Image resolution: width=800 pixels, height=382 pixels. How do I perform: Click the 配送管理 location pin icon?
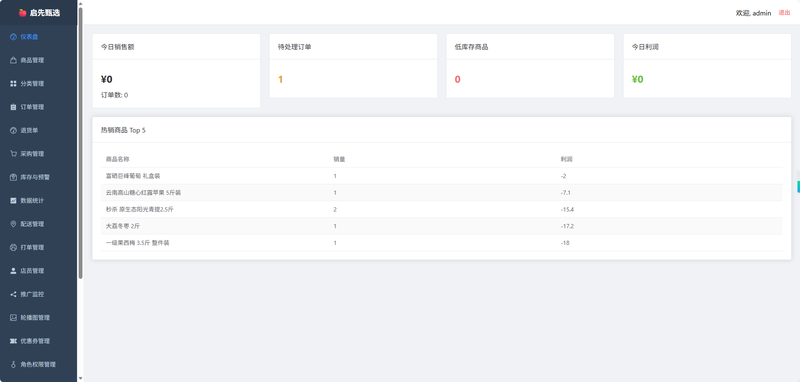13,224
